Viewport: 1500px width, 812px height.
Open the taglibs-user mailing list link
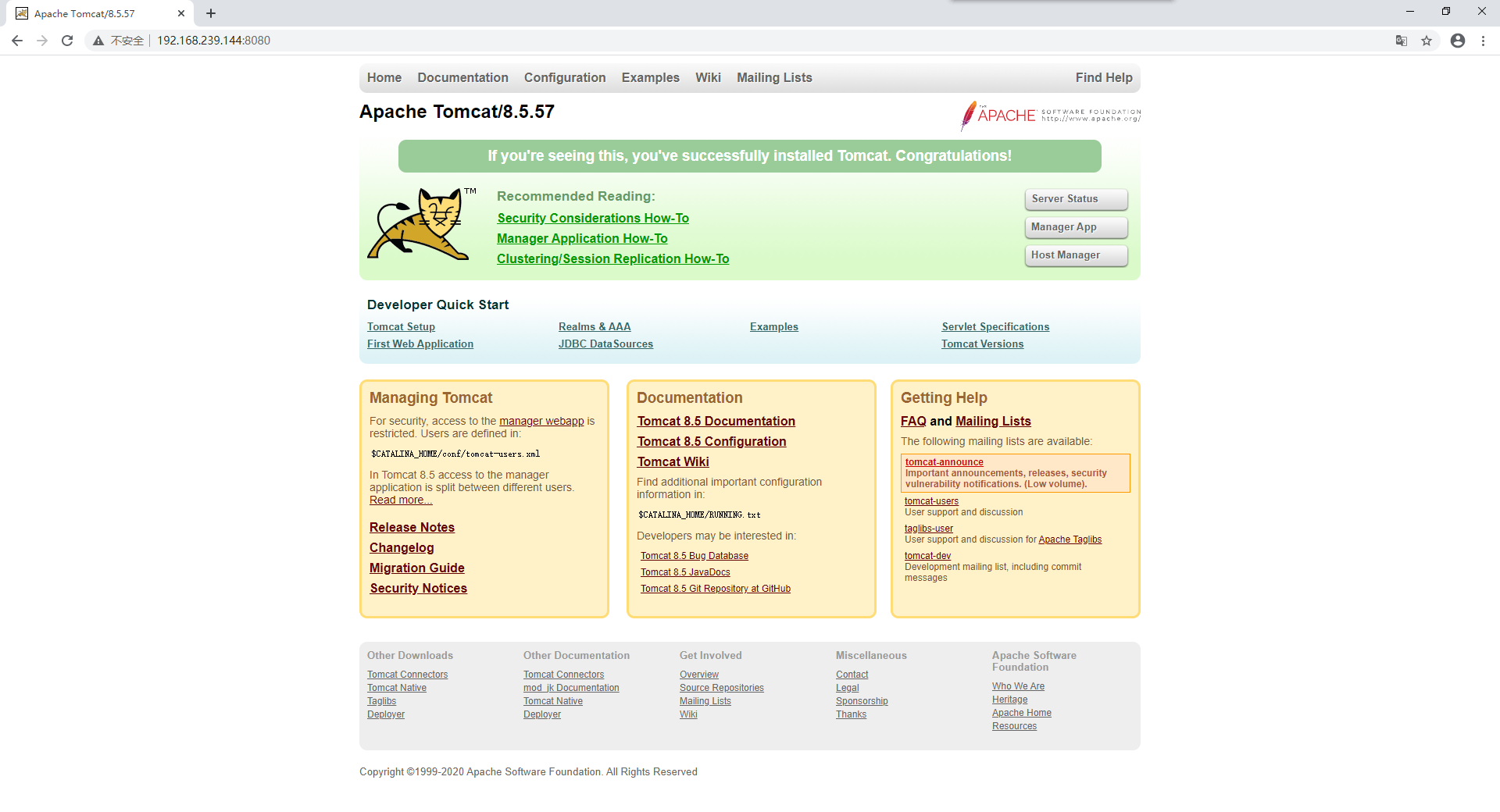pyautogui.click(x=929, y=529)
